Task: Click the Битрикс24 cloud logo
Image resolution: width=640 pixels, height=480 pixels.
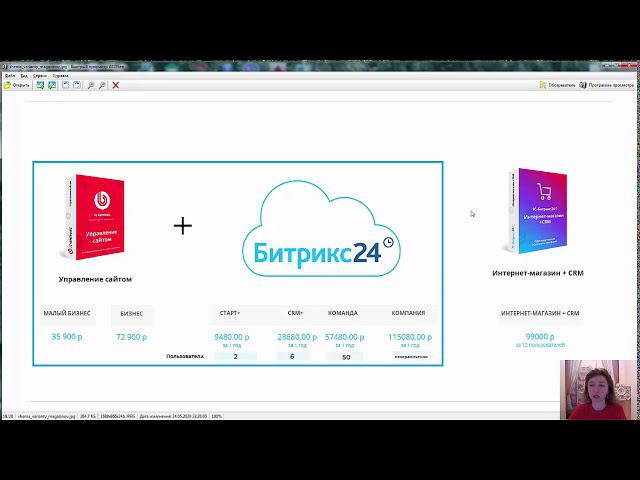Action: point(321,229)
